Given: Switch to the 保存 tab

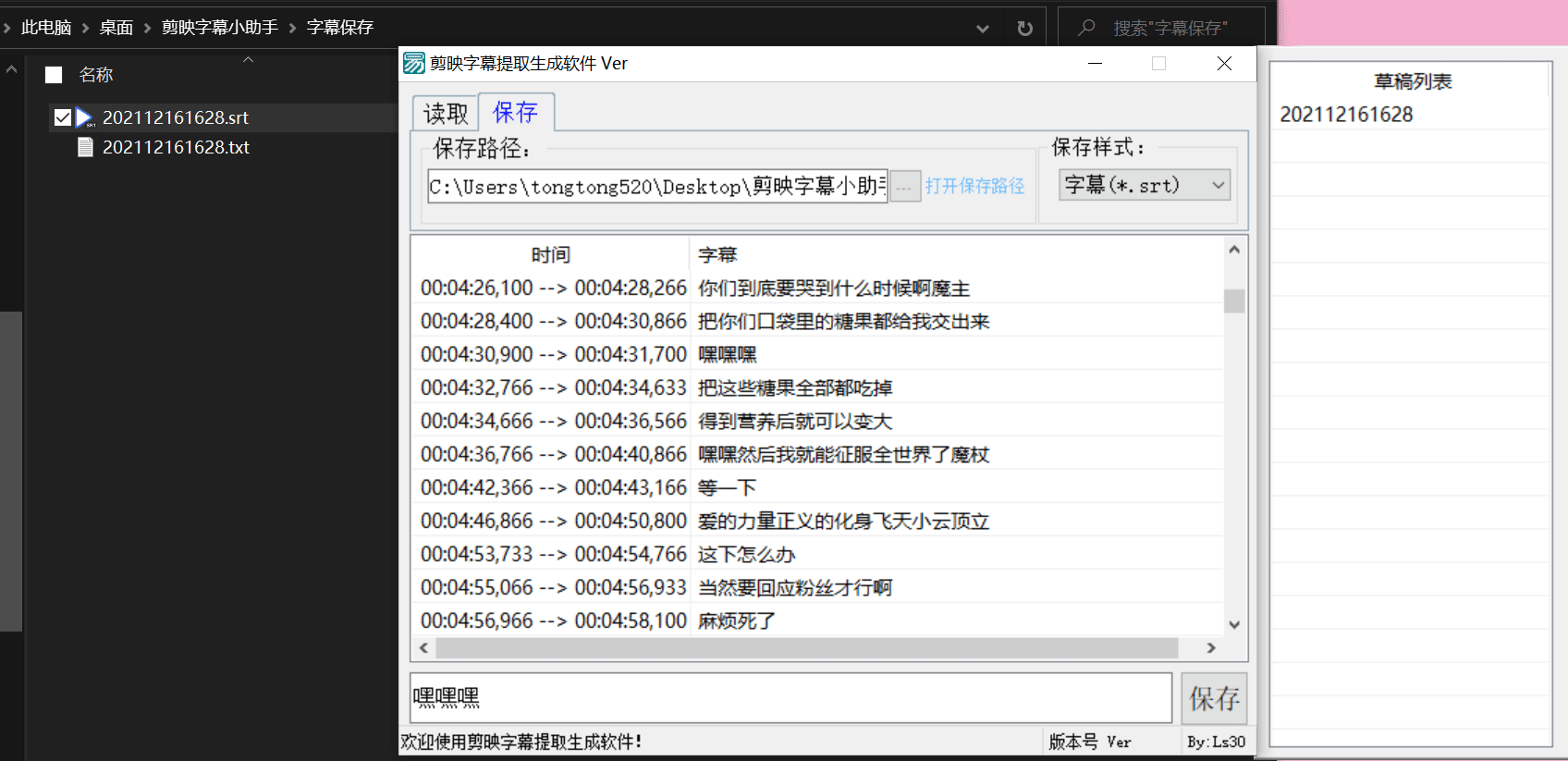Looking at the screenshot, I should tap(515, 112).
